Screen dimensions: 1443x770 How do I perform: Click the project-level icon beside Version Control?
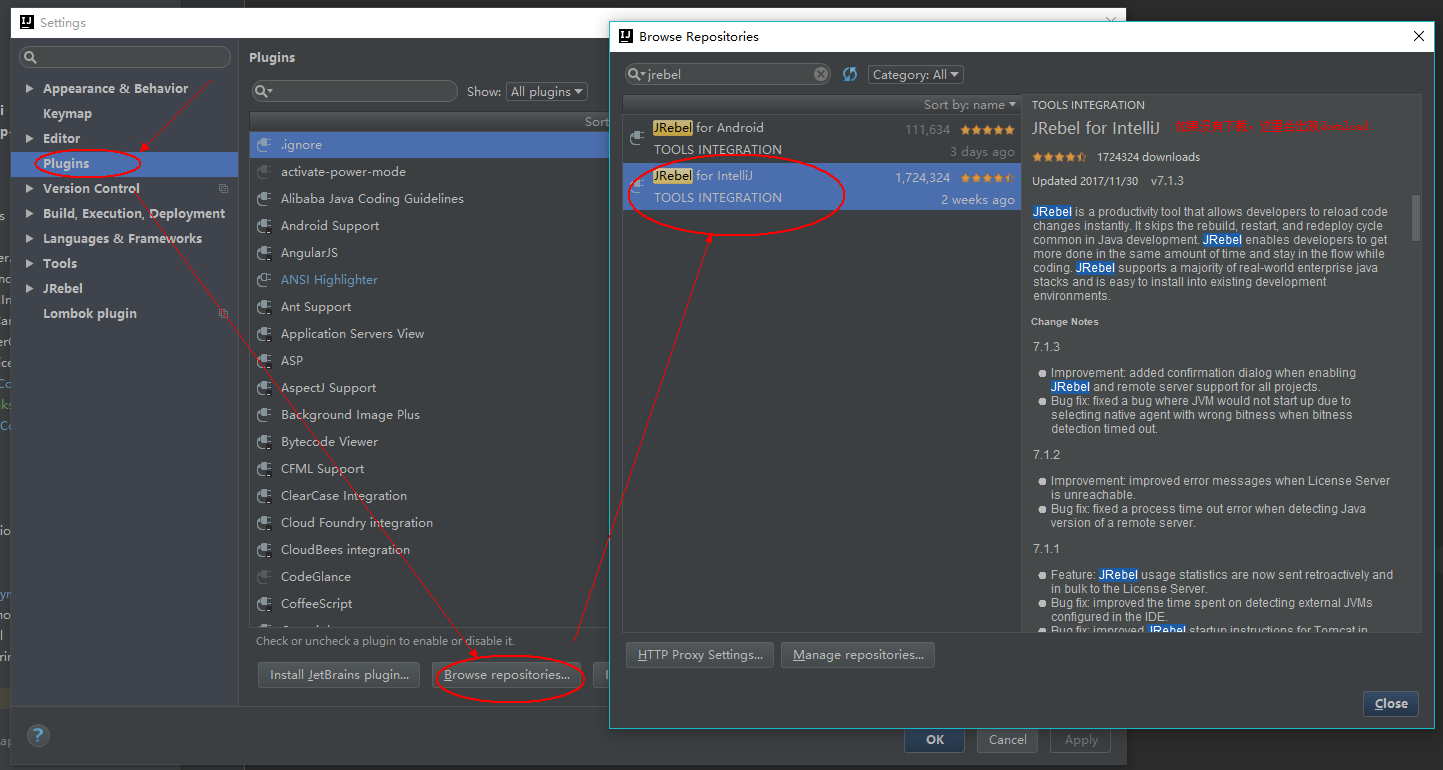tap(223, 188)
